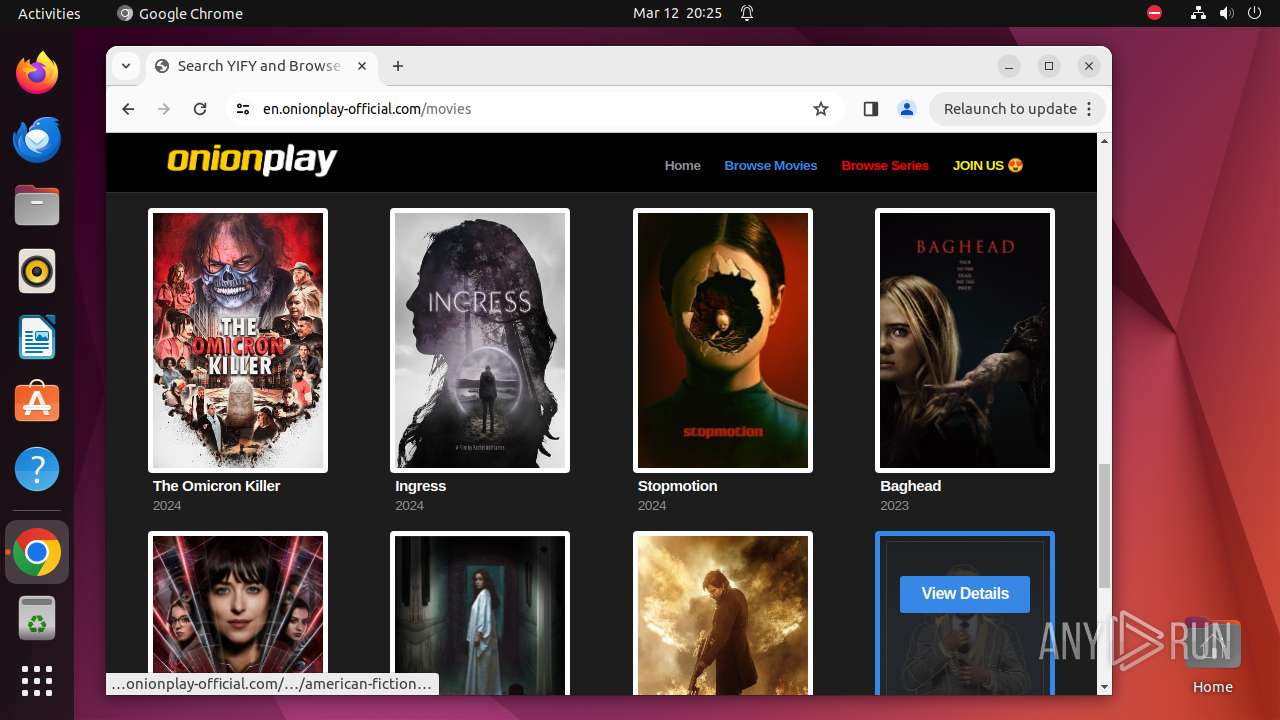Open the clock showing Mar 12 20:25
The image size is (1280, 720).
click(677, 13)
